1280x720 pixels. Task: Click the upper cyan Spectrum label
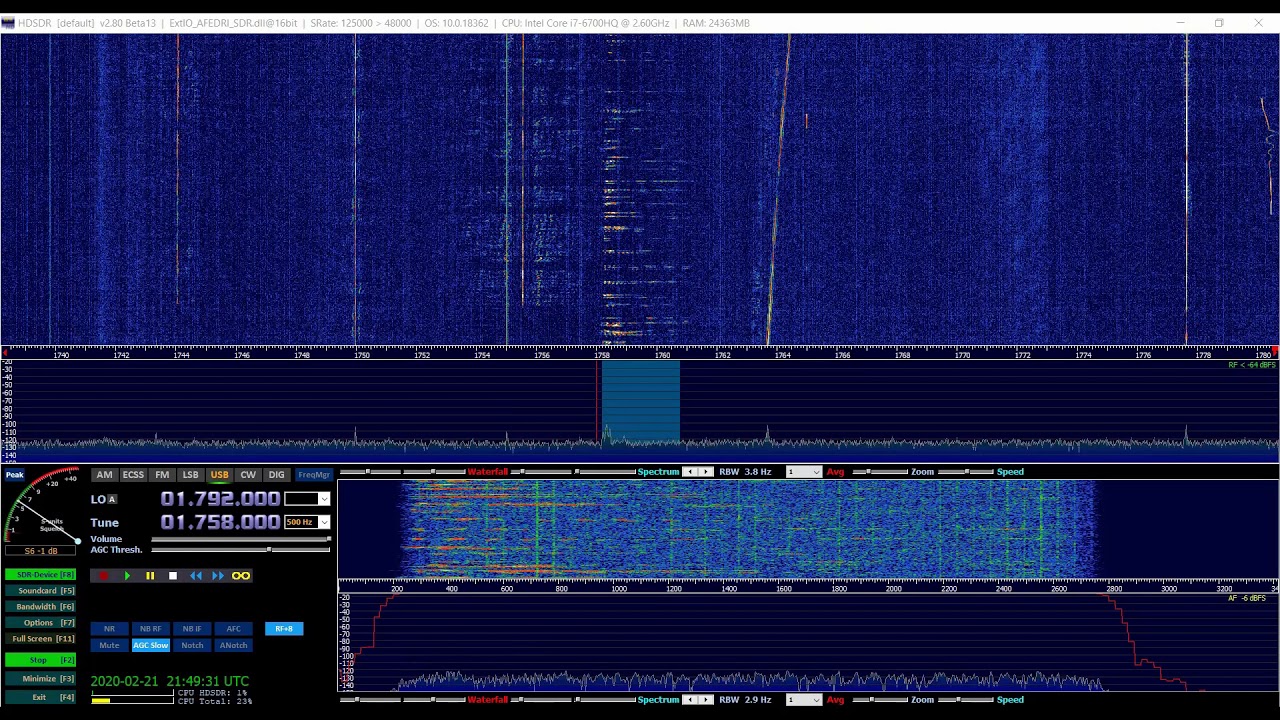[x=658, y=472]
